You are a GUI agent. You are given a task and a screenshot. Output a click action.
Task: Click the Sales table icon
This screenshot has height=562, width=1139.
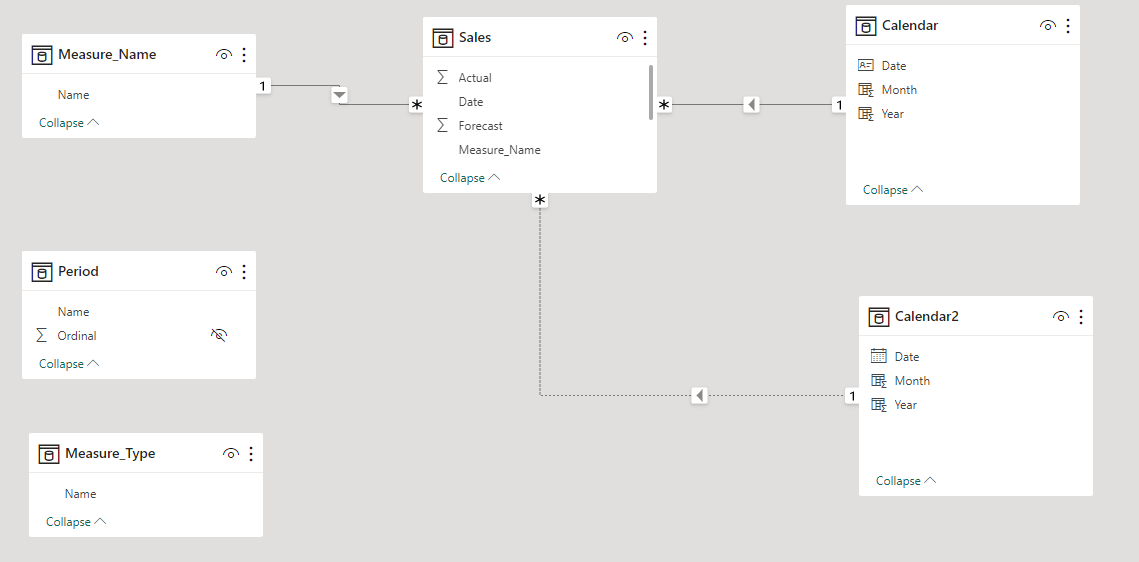click(x=442, y=38)
